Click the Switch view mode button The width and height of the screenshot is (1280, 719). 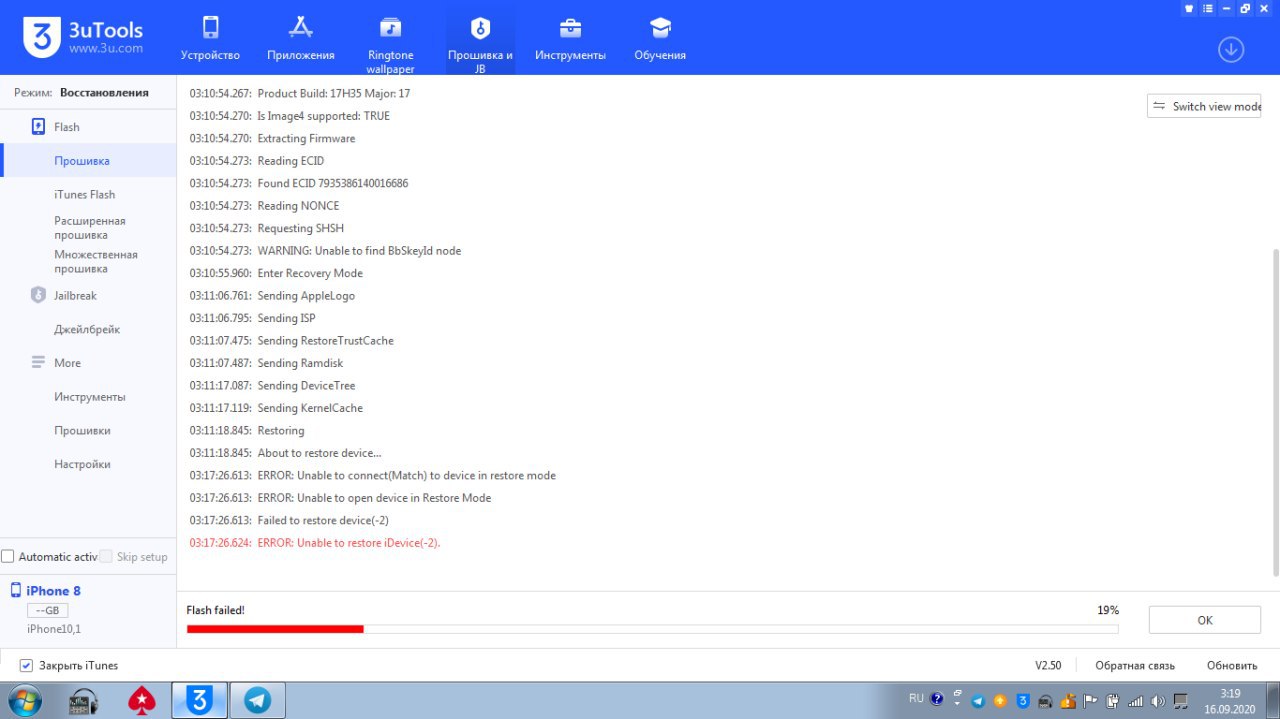[1204, 106]
